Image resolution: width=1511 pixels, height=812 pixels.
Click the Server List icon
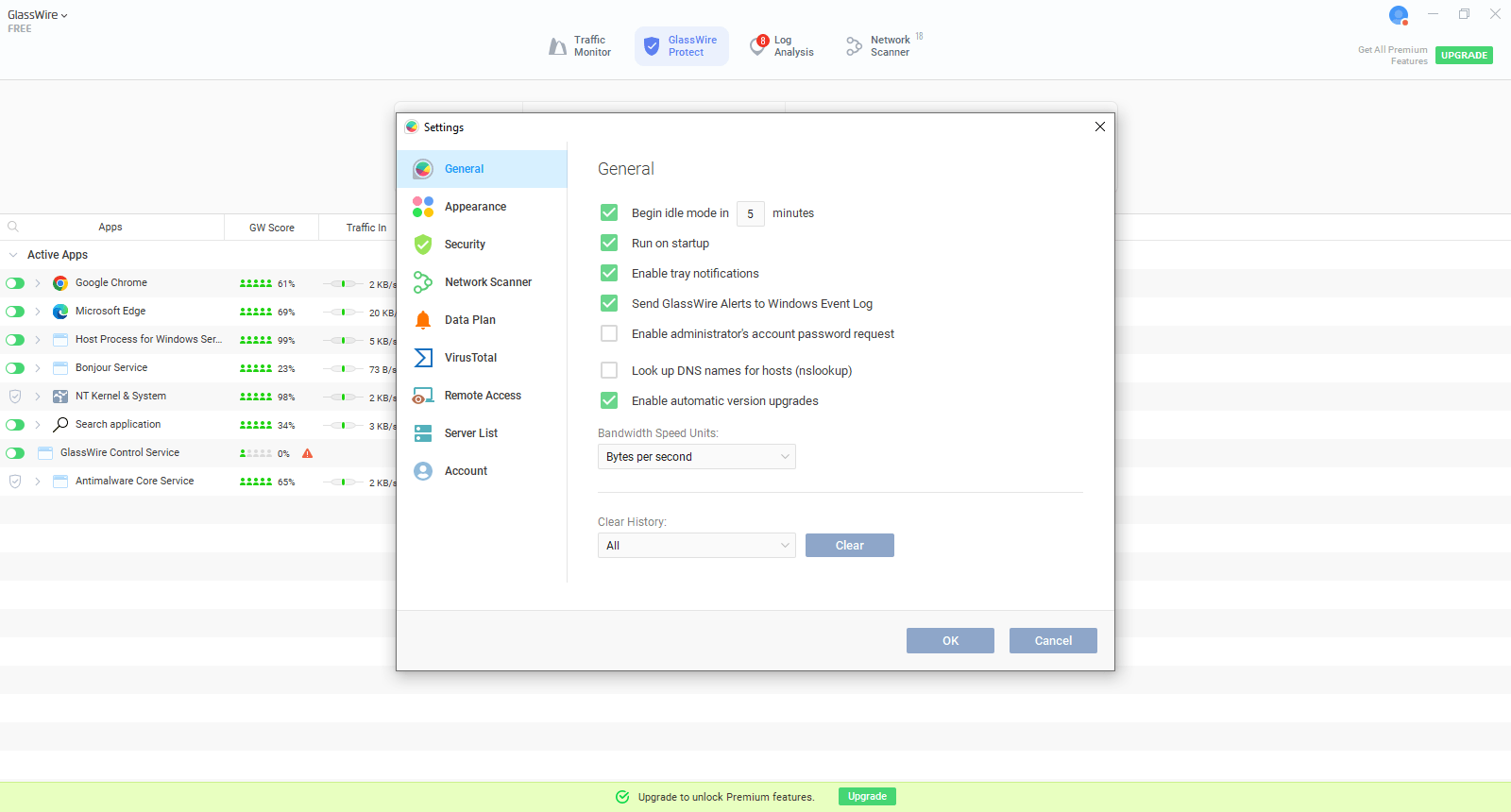pyautogui.click(x=423, y=433)
